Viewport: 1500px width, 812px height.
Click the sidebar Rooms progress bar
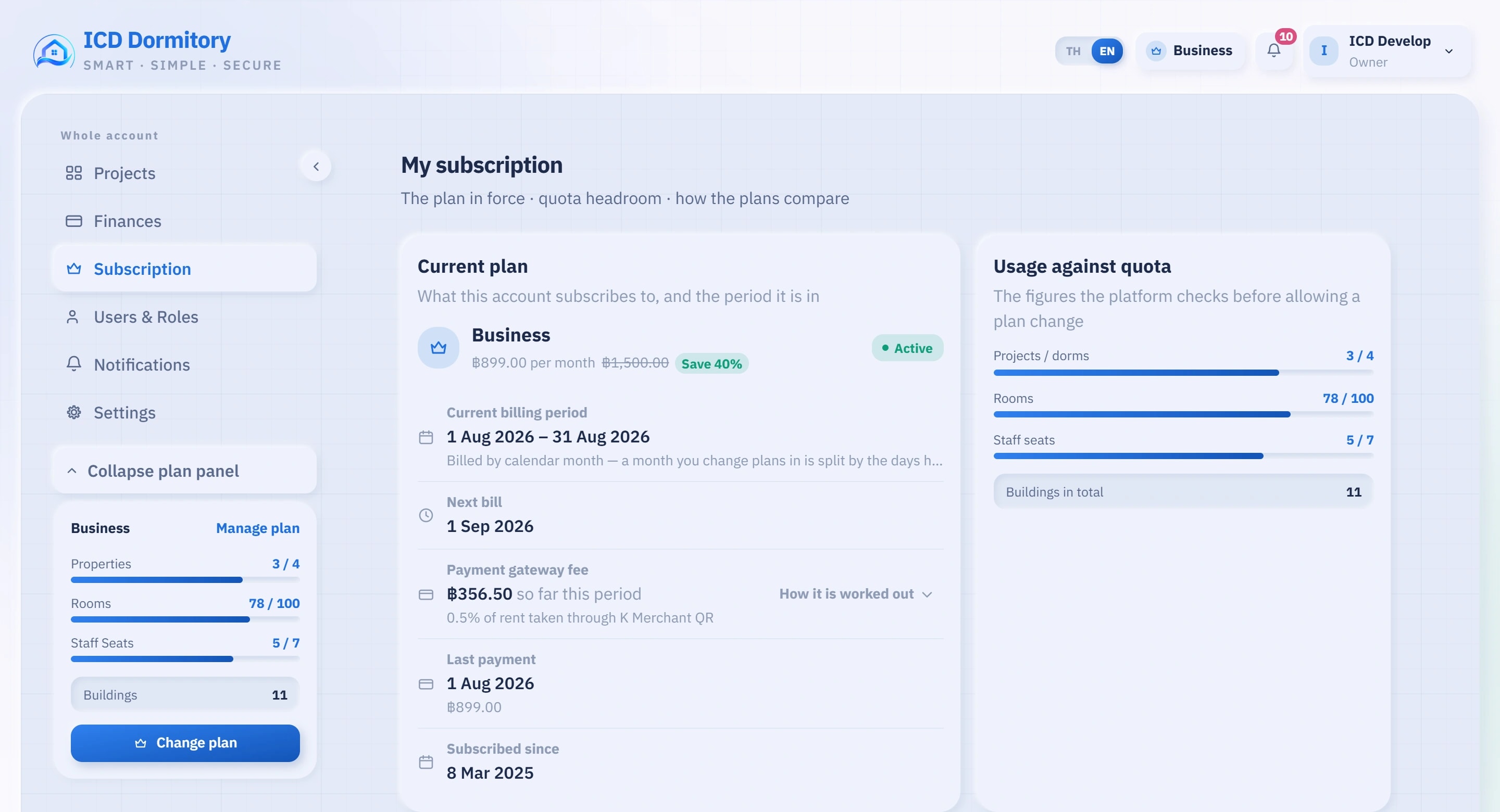[185, 619]
